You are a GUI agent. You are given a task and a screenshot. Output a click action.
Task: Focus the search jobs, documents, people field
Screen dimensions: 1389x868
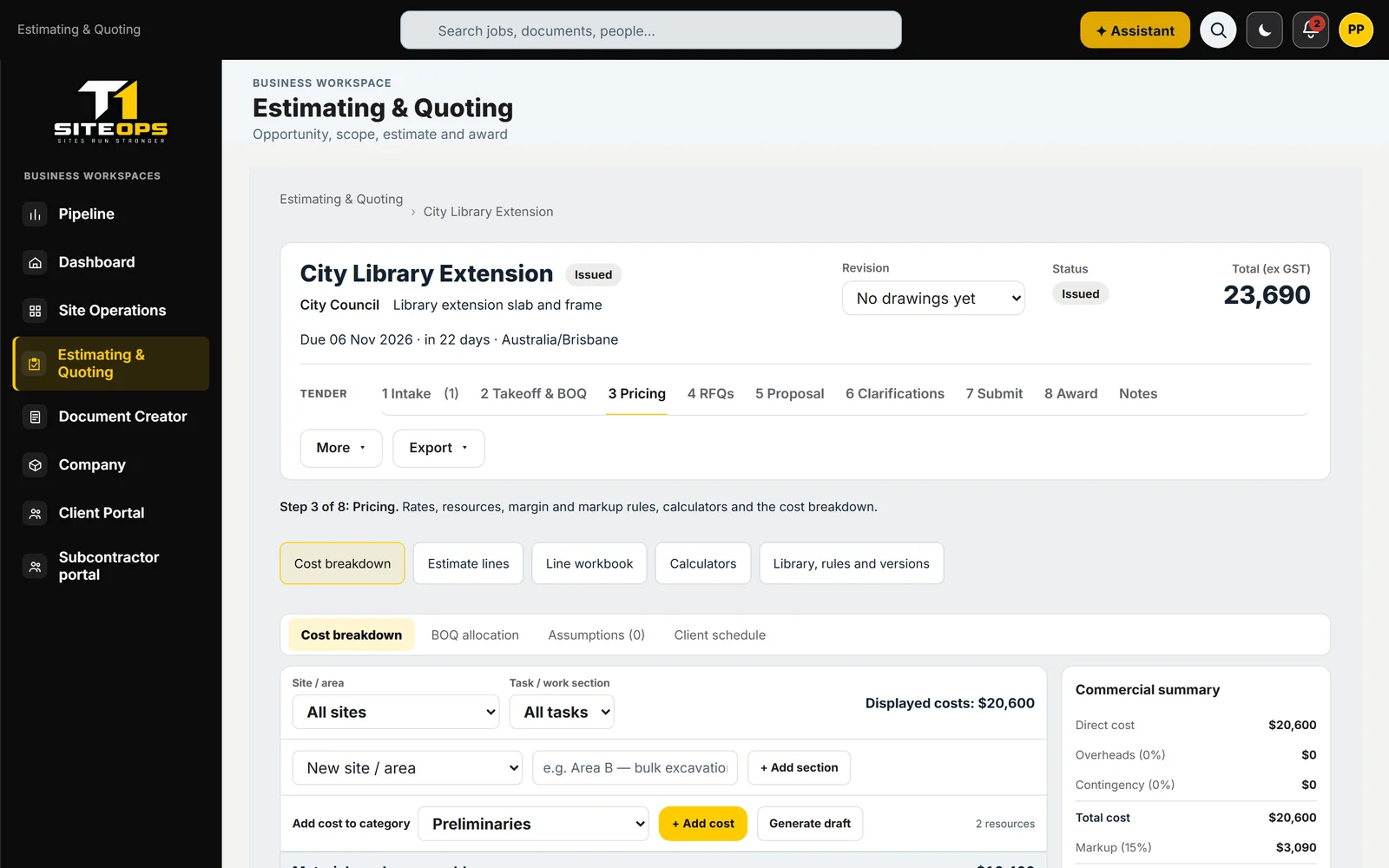[x=651, y=30]
